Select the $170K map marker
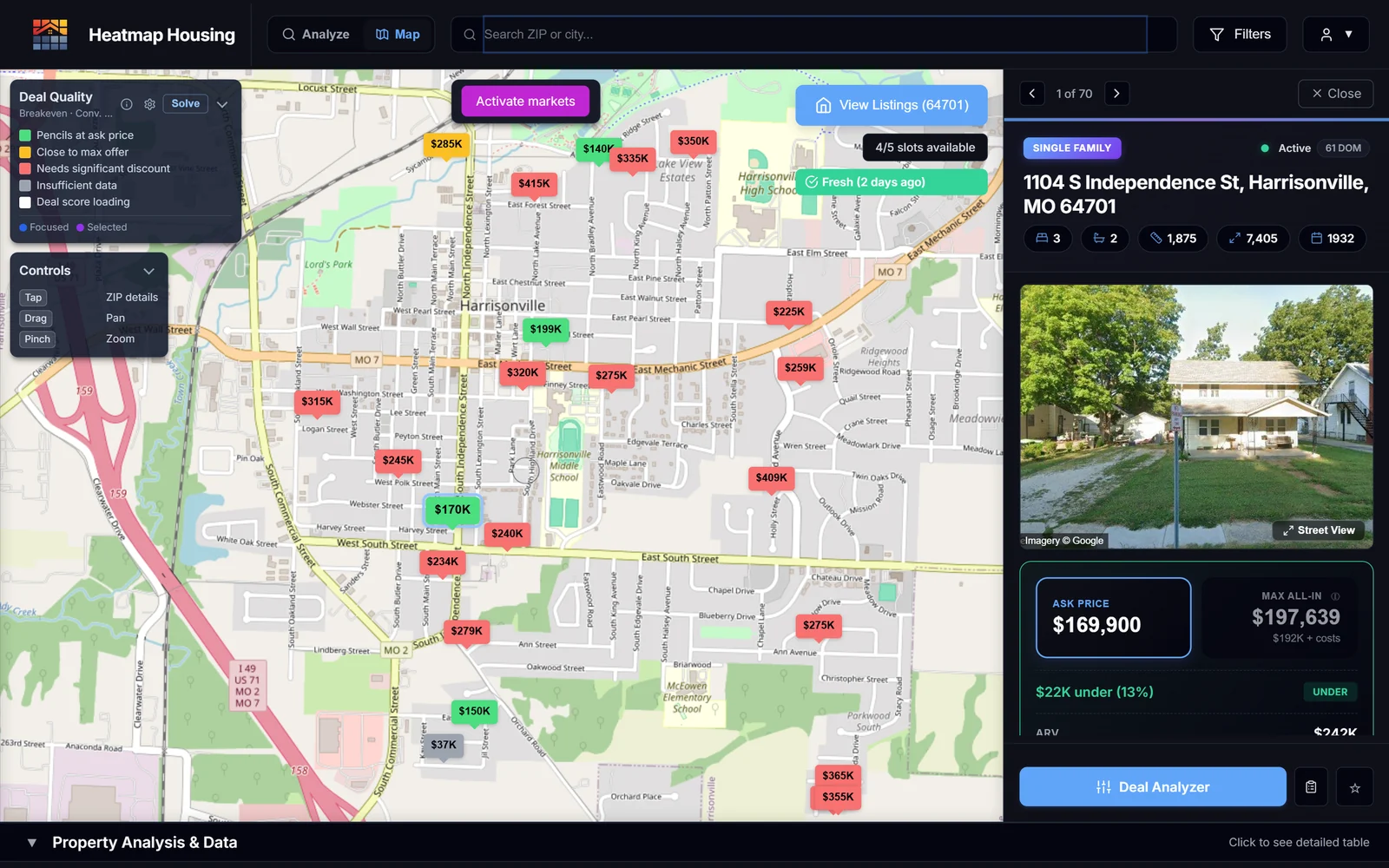 coord(452,510)
